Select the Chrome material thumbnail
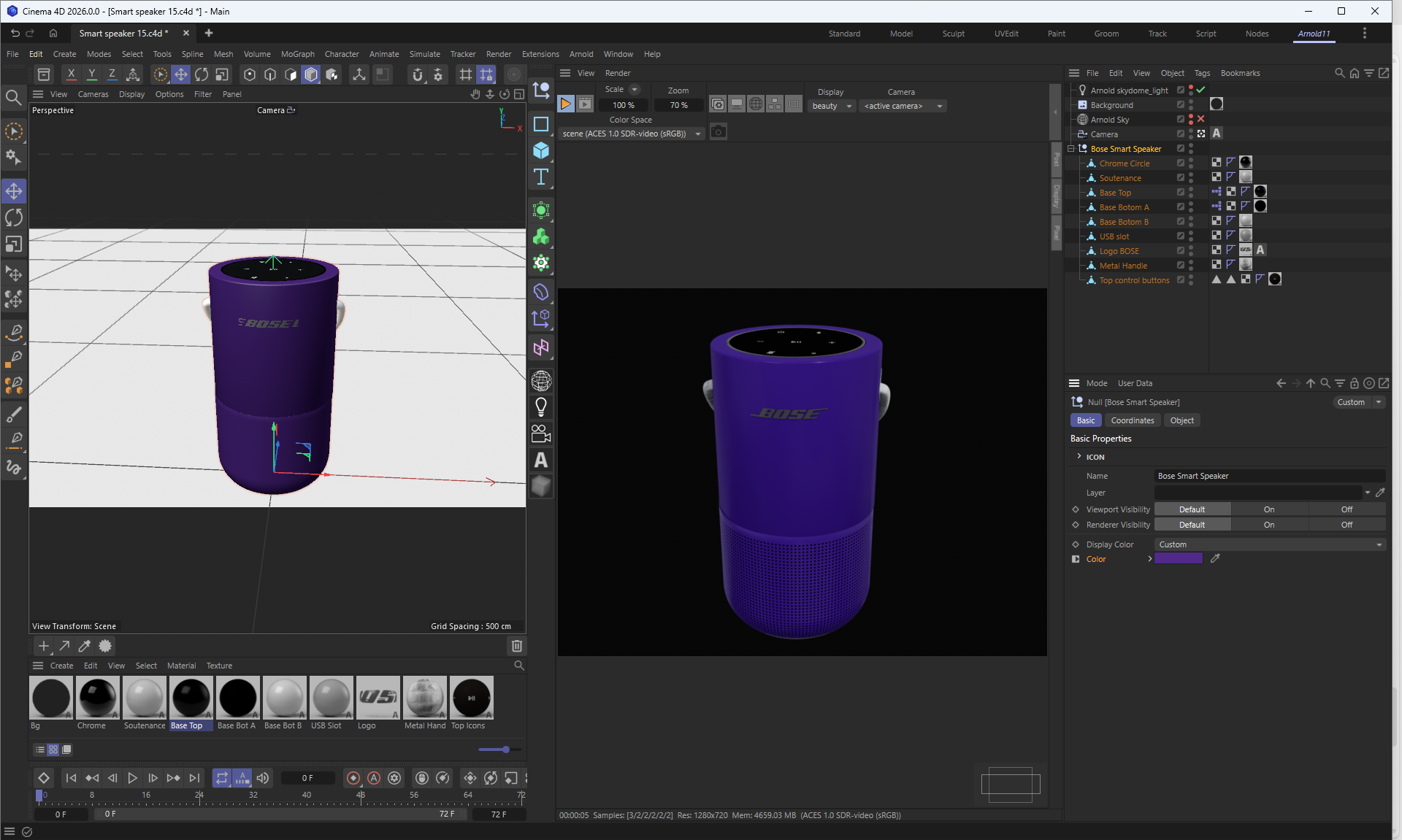The image size is (1402, 840). pos(97,698)
